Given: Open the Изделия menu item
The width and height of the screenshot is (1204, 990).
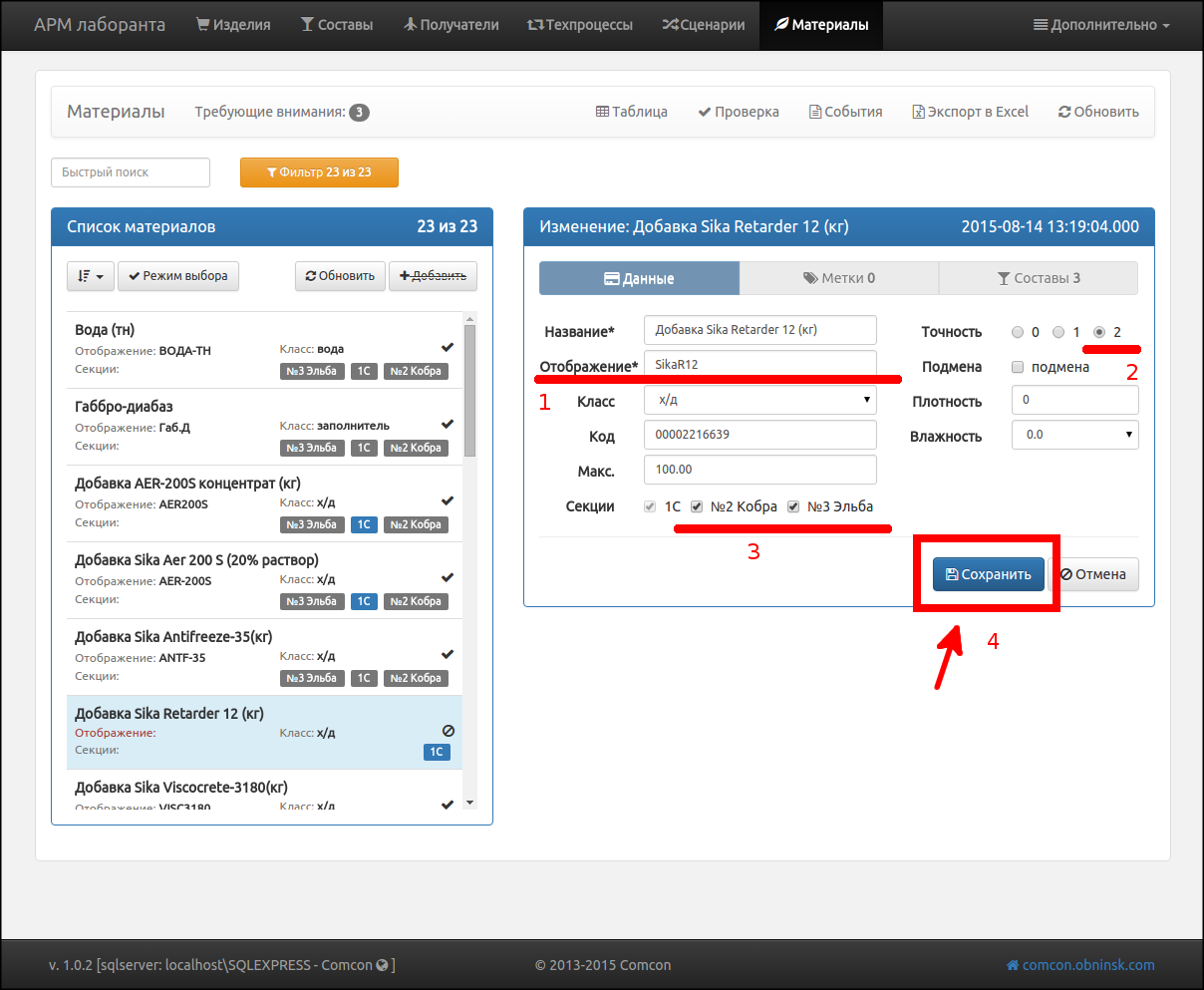Looking at the screenshot, I should (233, 25).
